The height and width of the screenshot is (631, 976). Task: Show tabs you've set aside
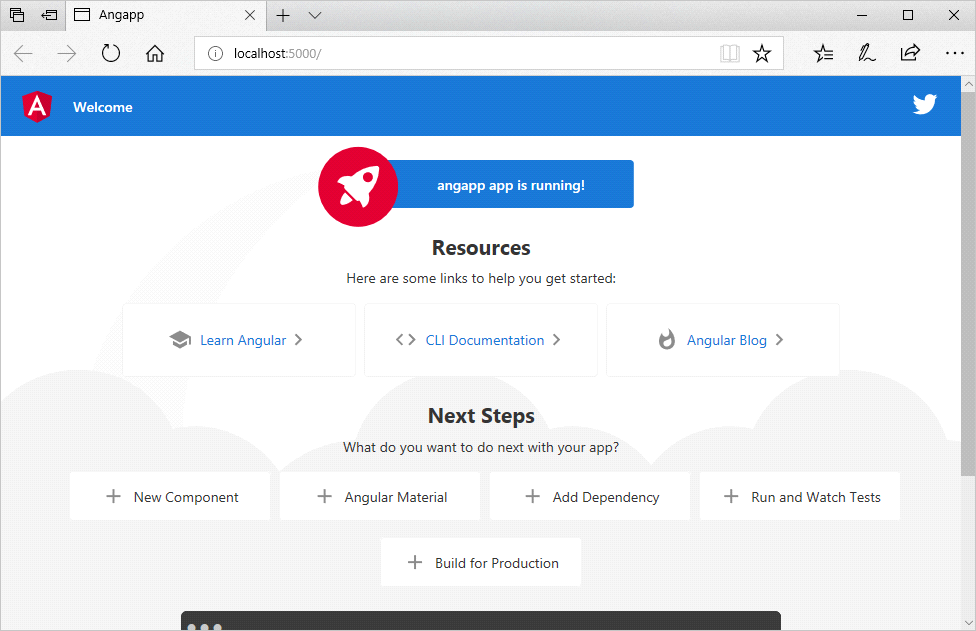(x=15, y=15)
